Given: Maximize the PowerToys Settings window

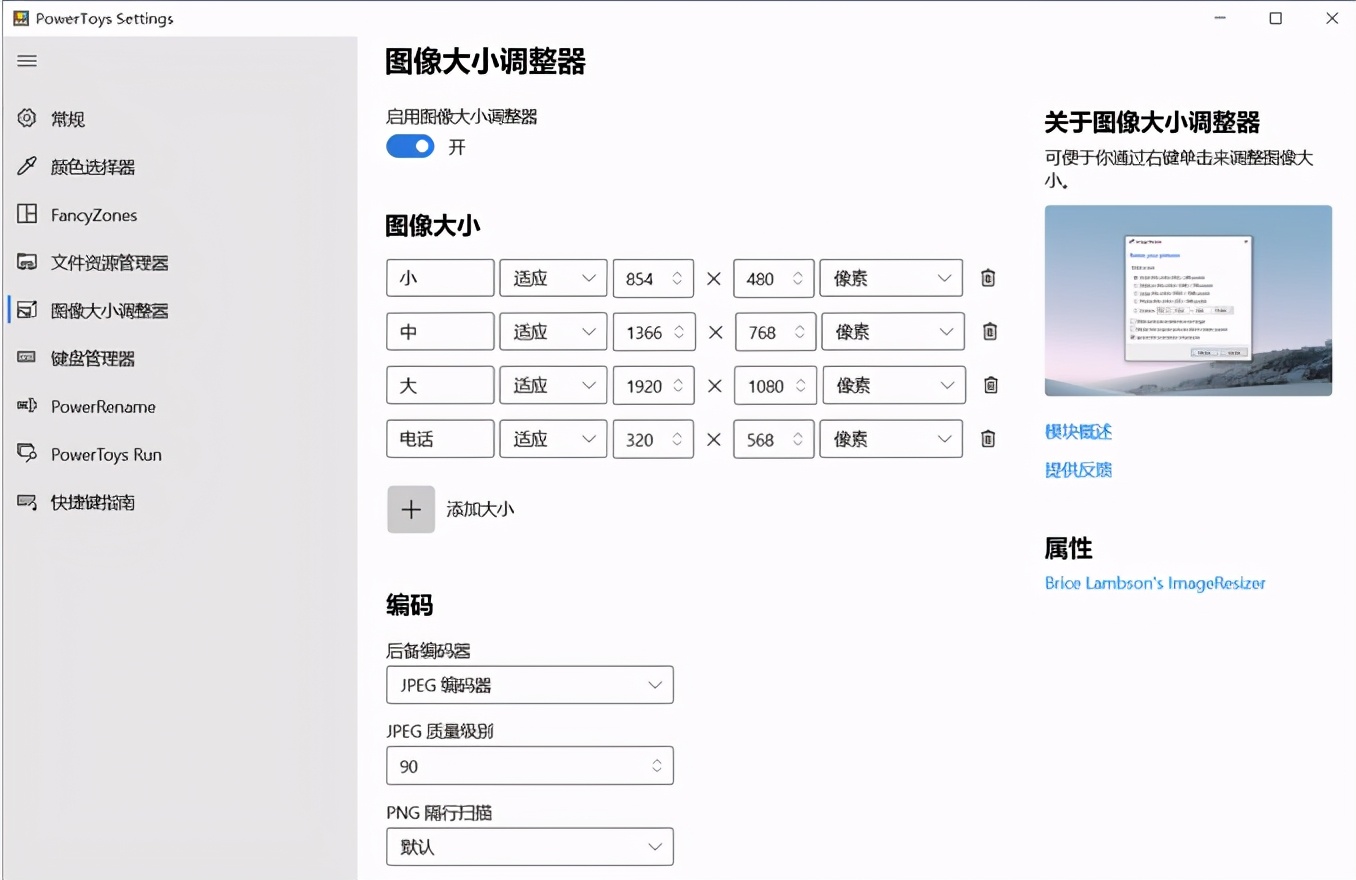Looking at the screenshot, I should pos(1275,18).
